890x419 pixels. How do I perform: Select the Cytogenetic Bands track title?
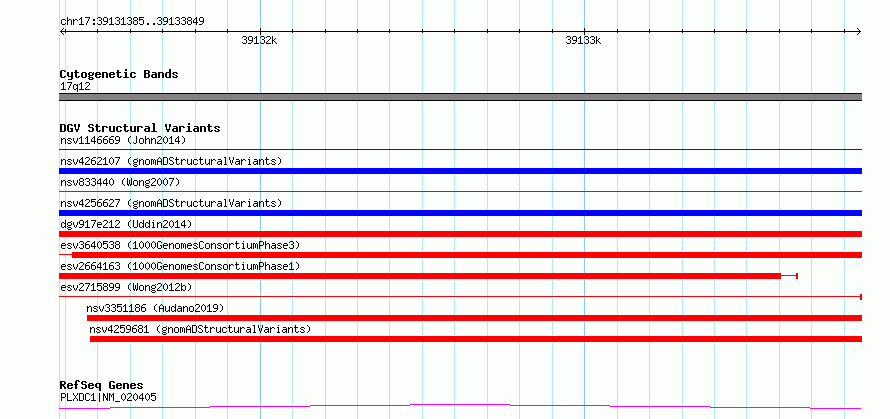pos(119,74)
